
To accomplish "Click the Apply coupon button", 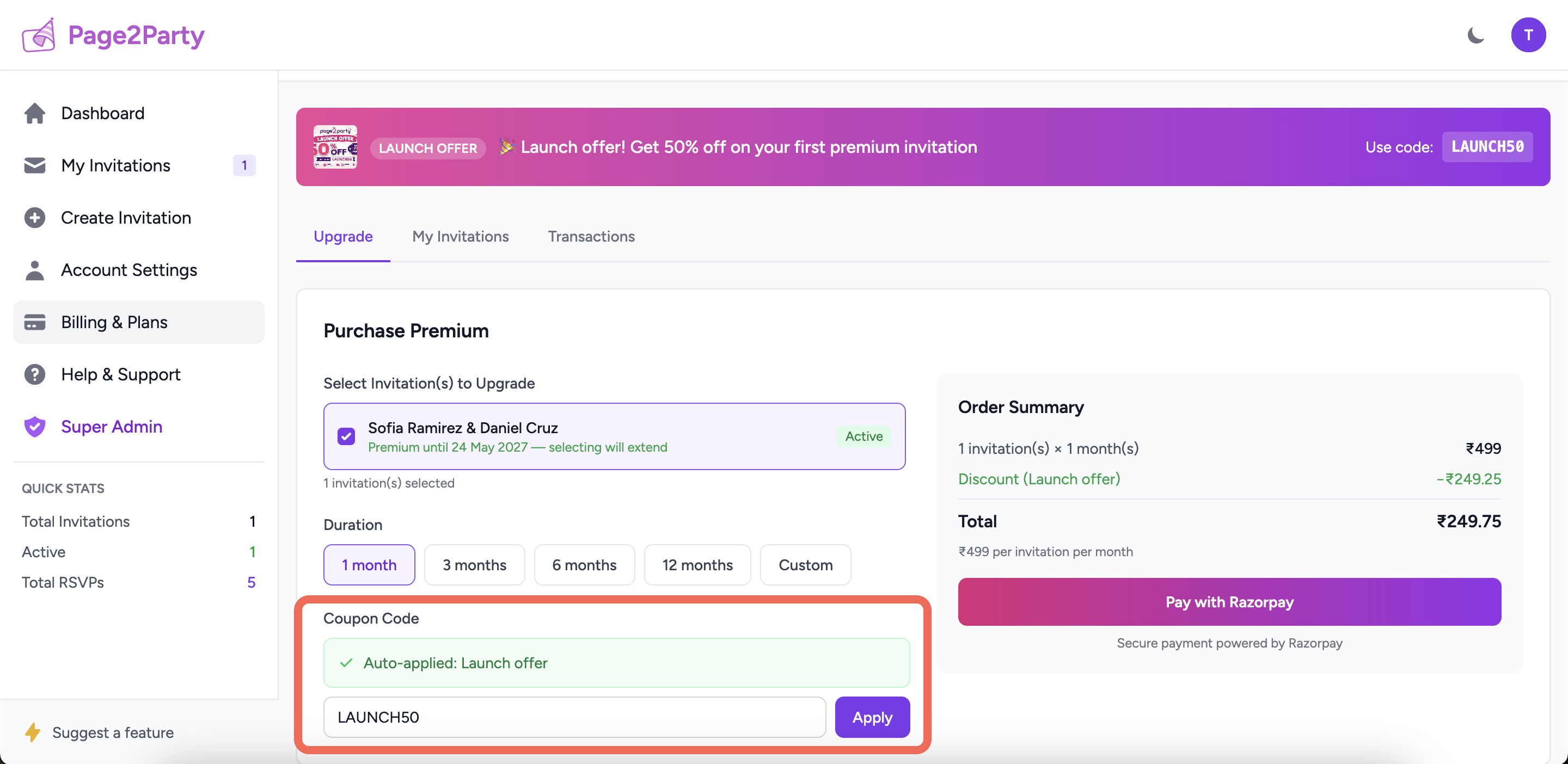I will (872, 717).
